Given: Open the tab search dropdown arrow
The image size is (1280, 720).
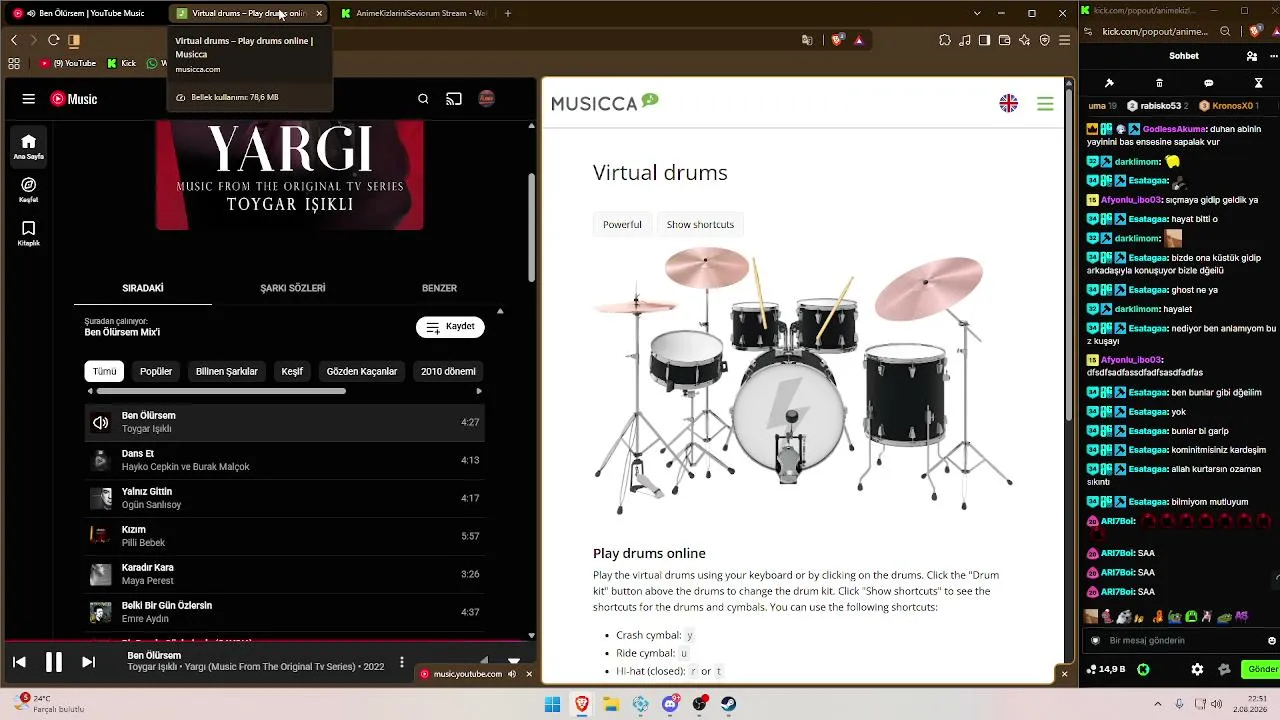Looking at the screenshot, I should [977, 13].
